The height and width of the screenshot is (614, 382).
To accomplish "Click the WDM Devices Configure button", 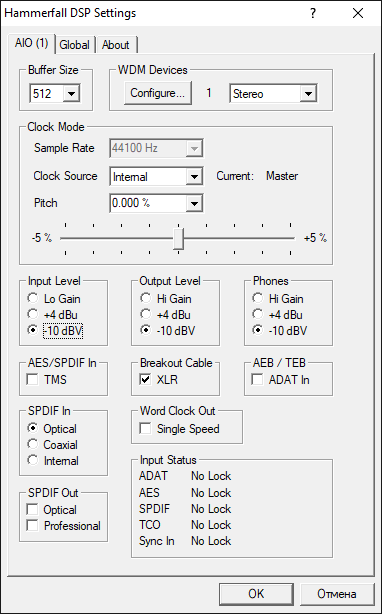I will (158, 93).
